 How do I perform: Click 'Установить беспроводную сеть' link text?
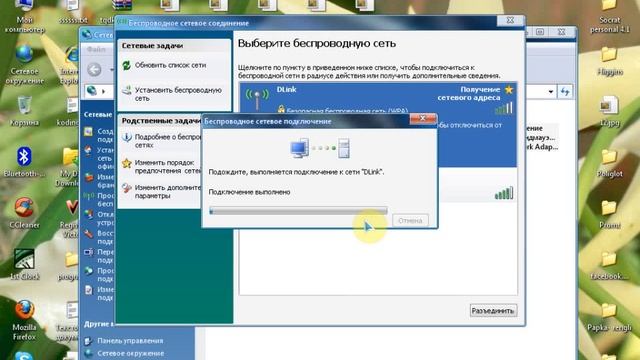click(x=178, y=94)
